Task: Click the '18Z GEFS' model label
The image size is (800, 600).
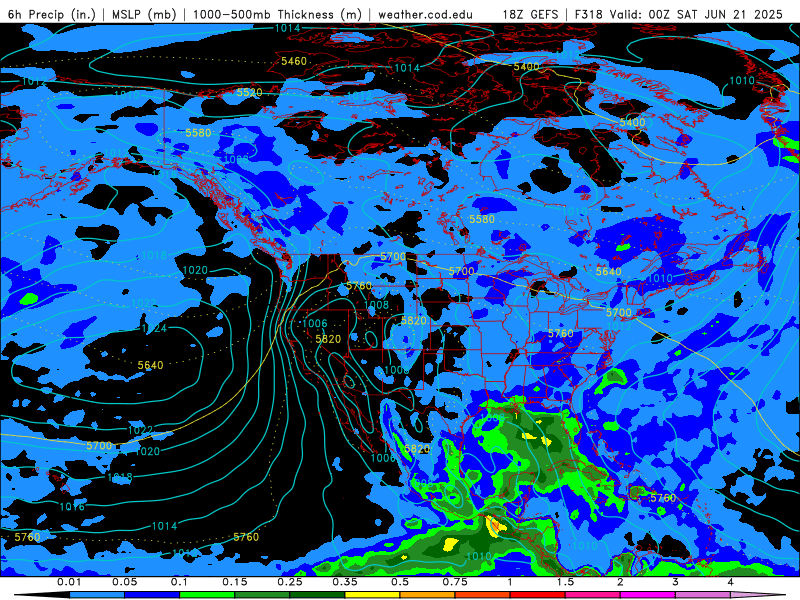Action: 530,14
